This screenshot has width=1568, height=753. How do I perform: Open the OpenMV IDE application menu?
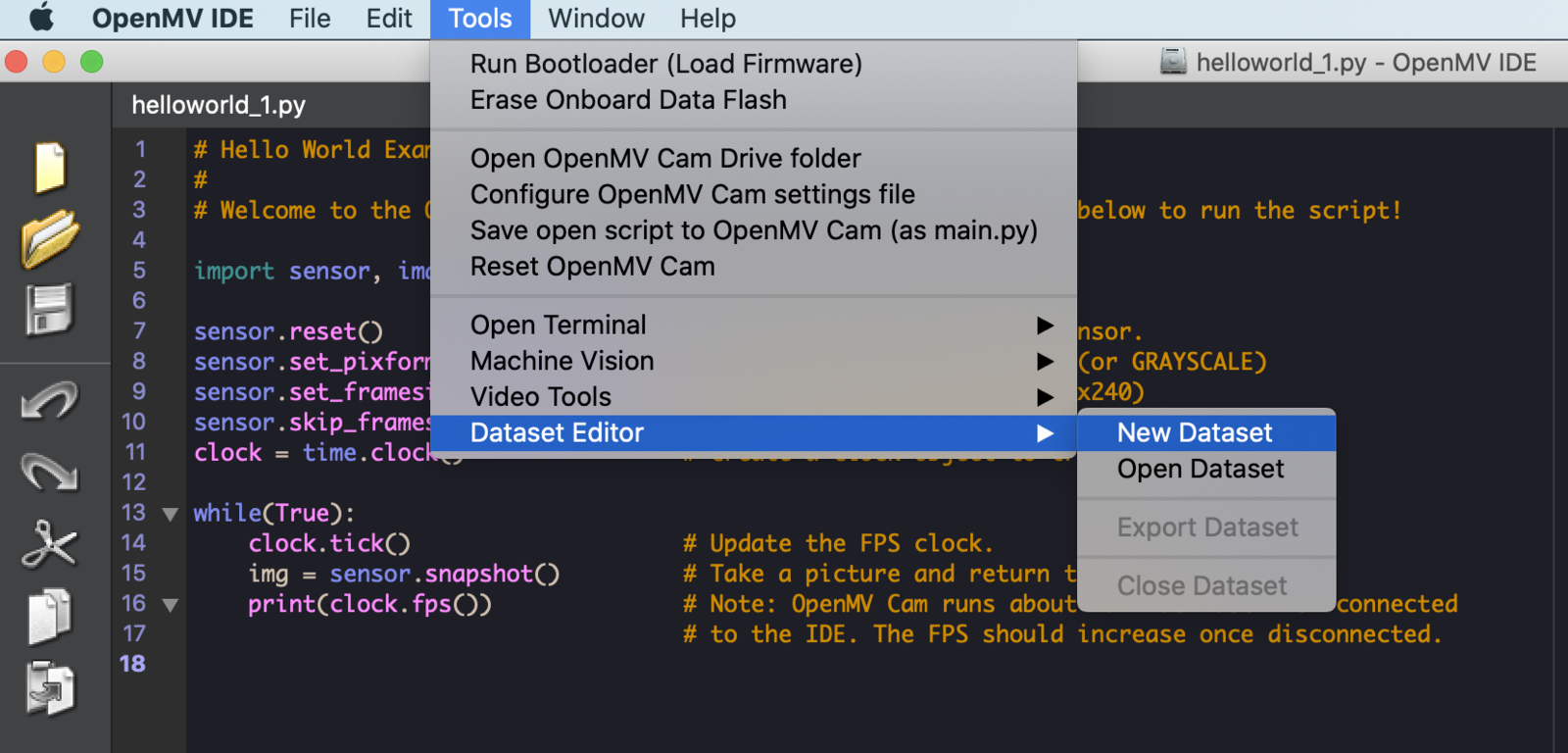pyautogui.click(x=172, y=19)
